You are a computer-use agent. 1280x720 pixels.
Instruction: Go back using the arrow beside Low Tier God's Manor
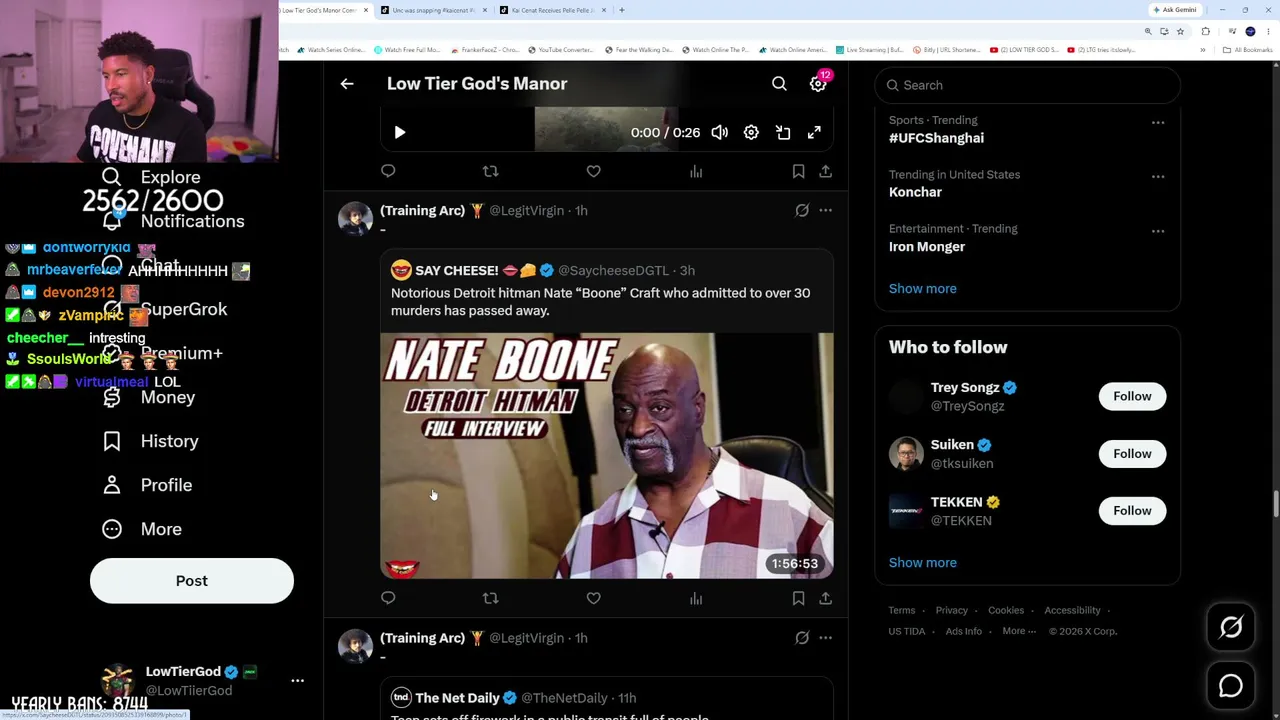(x=347, y=84)
